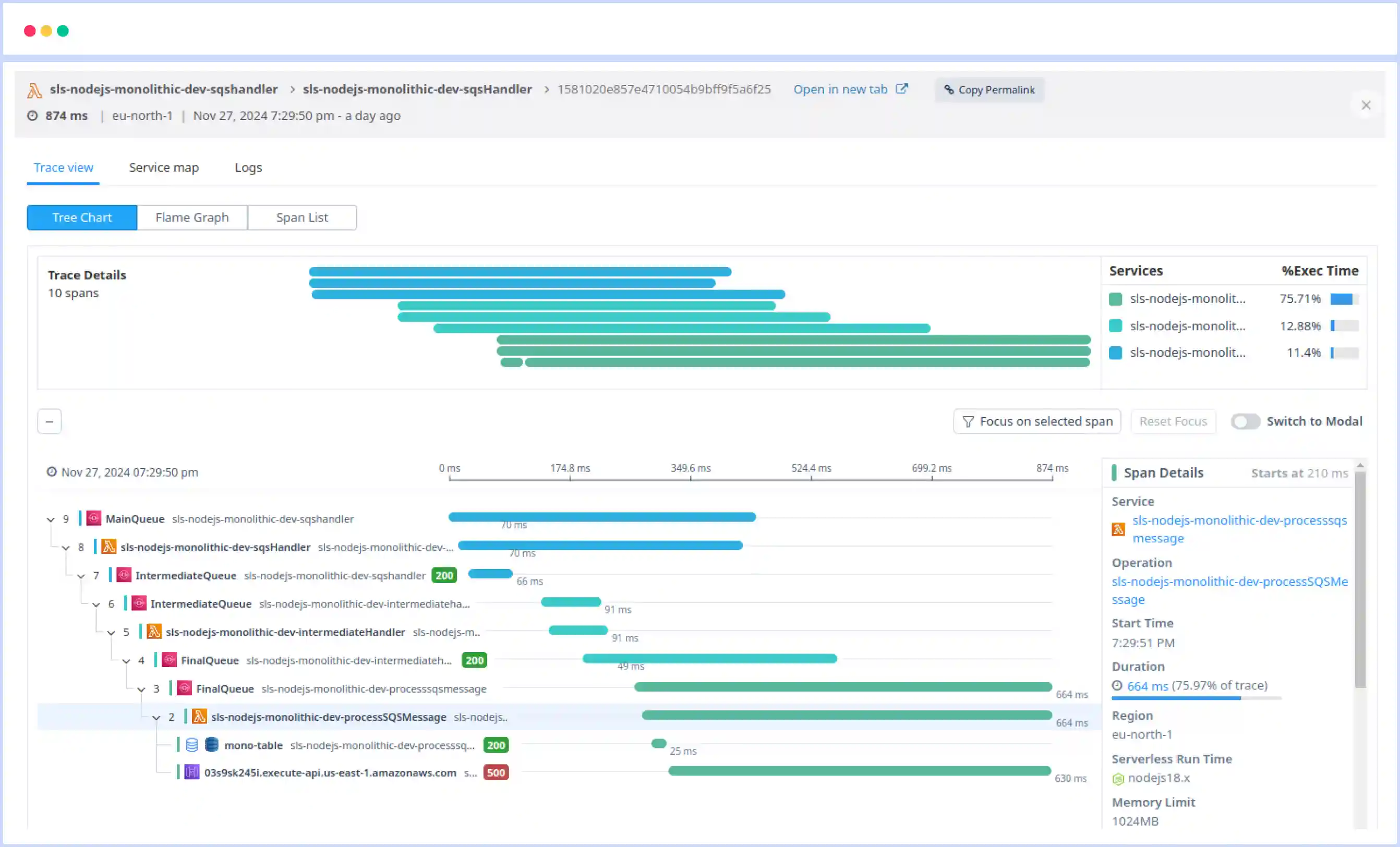
Task: Click the macOS yellow window dot
Action: click(x=46, y=31)
